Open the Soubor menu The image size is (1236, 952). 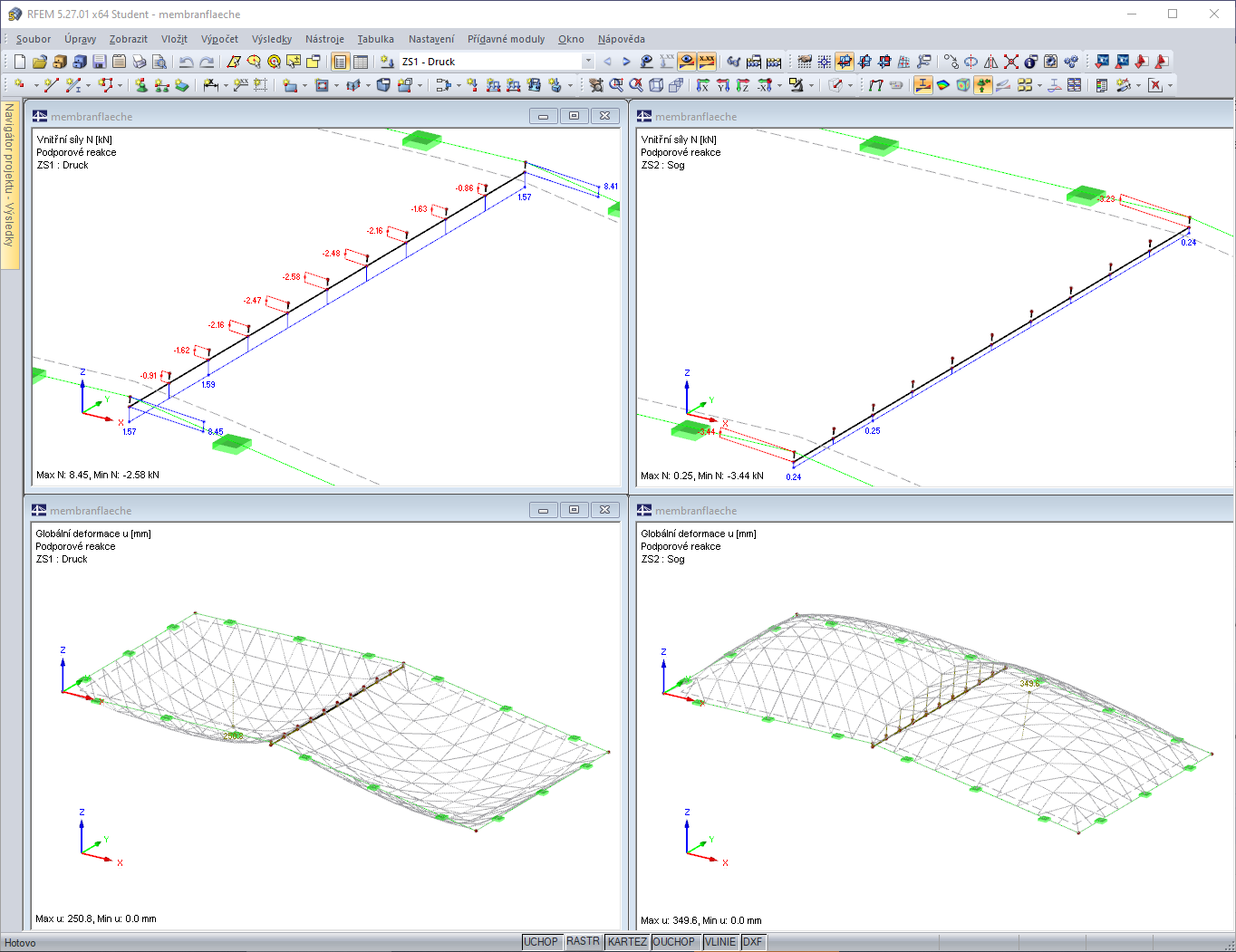tap(34, 39)
